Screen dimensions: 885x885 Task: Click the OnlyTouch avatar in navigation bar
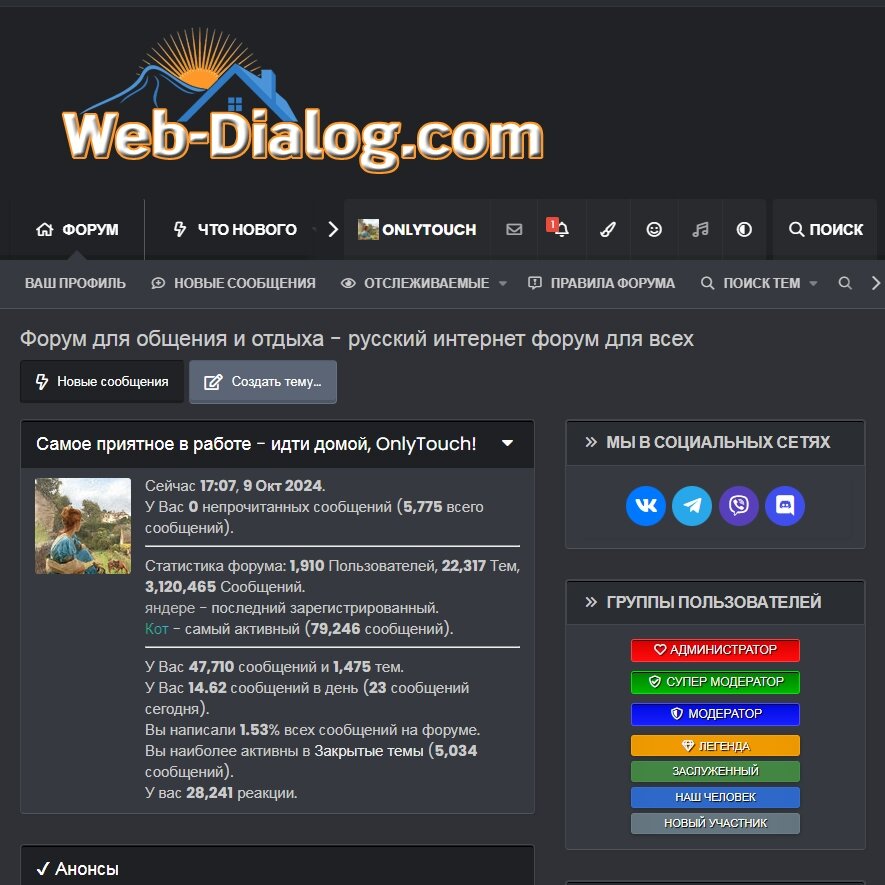pyautogui.click(x=368, y=229)
